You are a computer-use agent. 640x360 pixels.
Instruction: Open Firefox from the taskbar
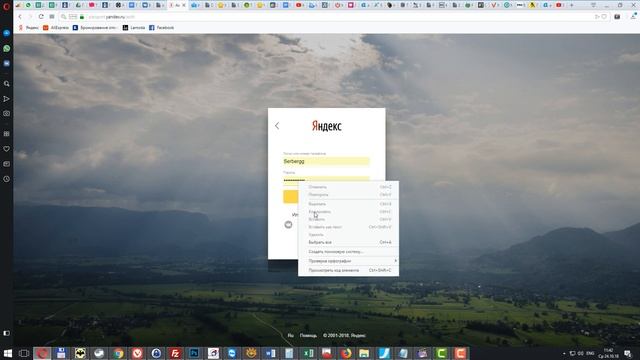pos(346,353)
